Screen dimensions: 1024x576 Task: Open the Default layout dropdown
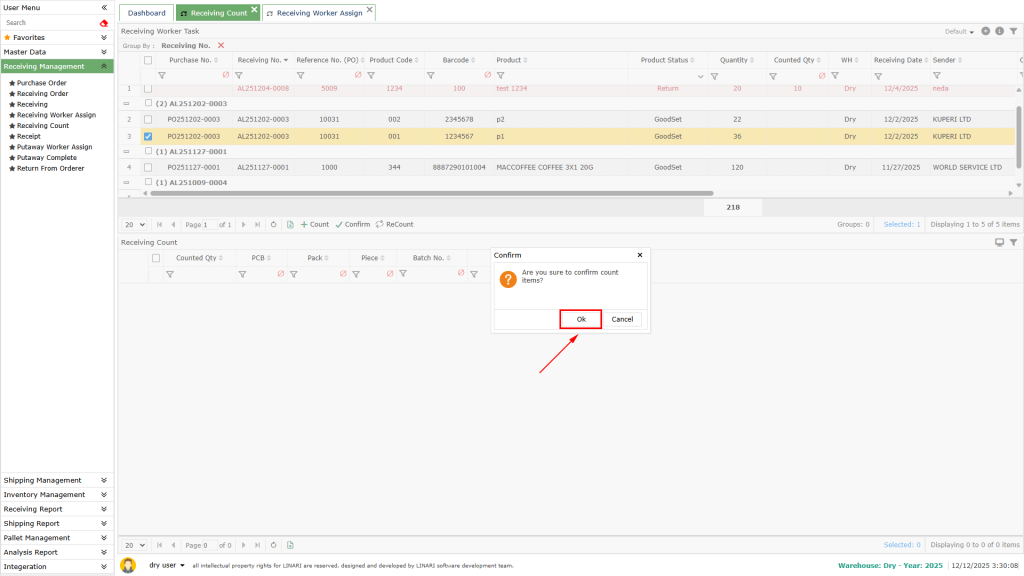959,31
